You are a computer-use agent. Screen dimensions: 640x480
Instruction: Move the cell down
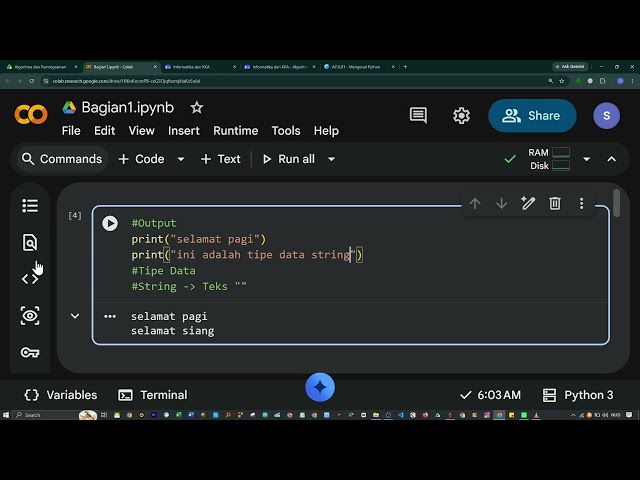point(501,203)
